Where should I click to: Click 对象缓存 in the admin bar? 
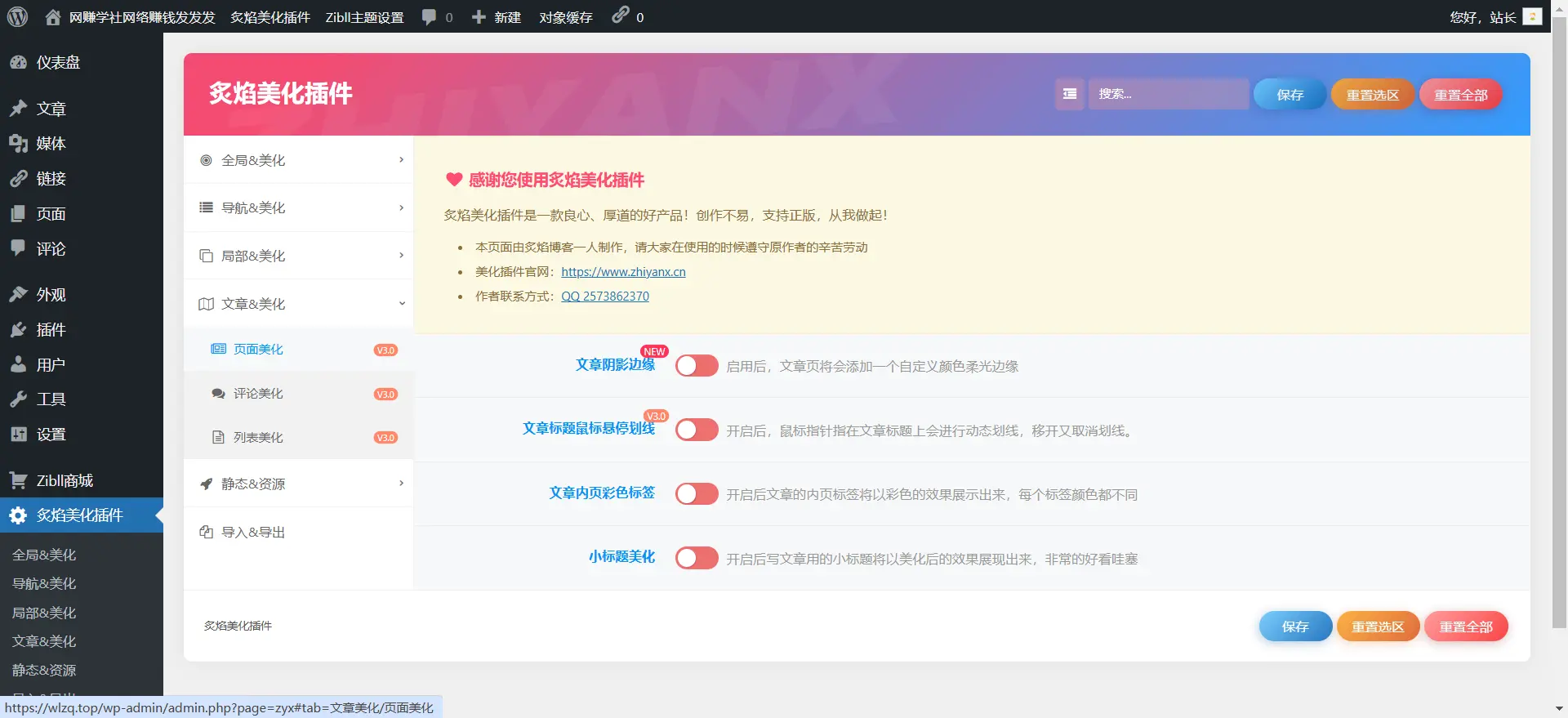565,17
